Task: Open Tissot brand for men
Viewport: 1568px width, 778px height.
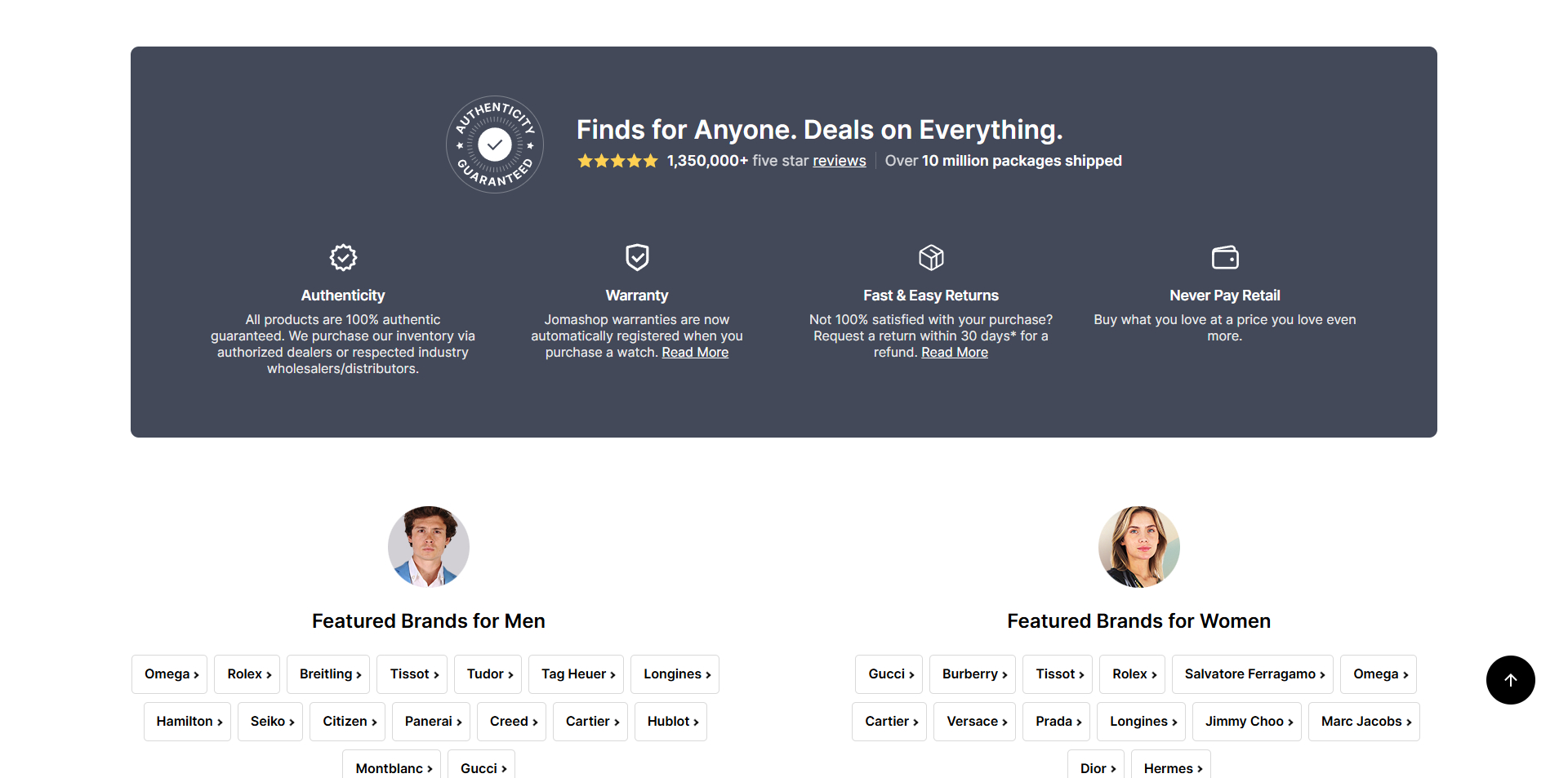Action: 412,674
